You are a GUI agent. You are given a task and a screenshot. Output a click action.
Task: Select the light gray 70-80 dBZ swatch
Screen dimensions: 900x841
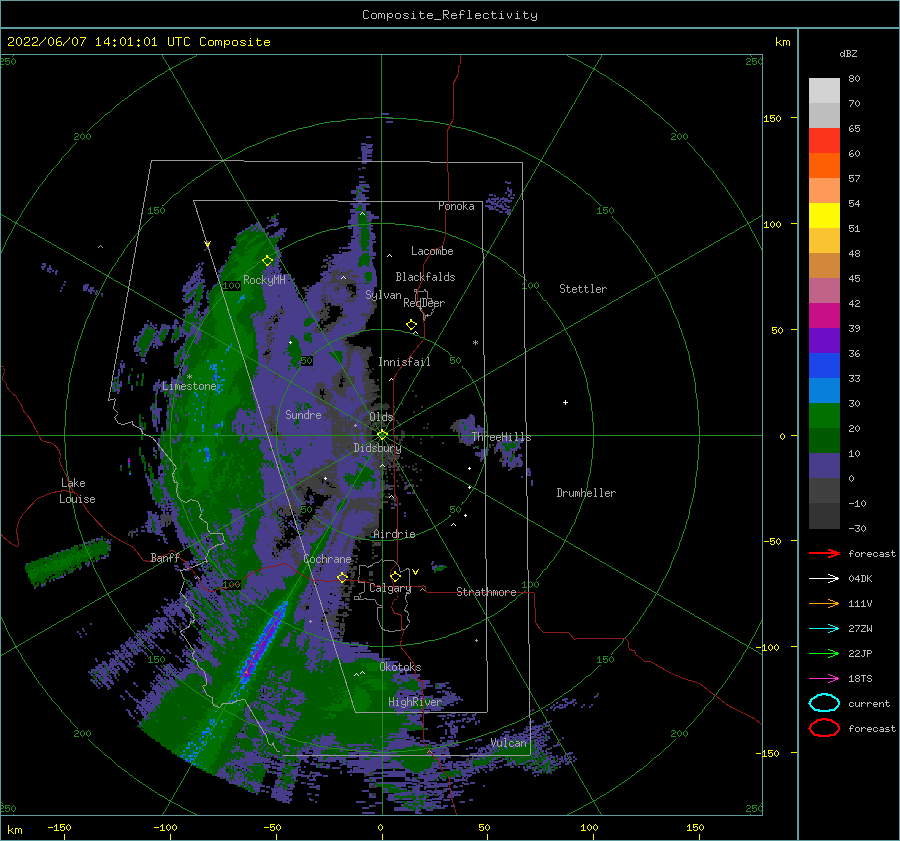click(824, 91)
